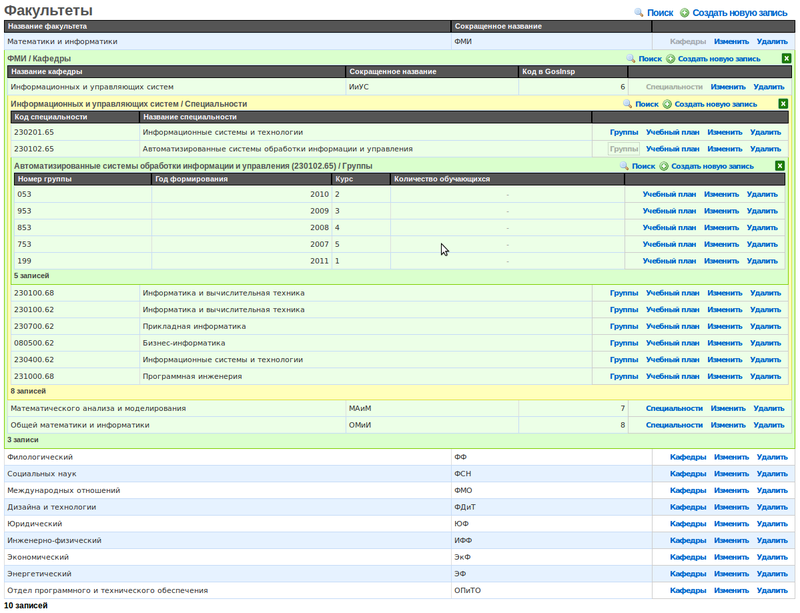
Task: Click the 'Год формирования' column header
Action: 191,179
